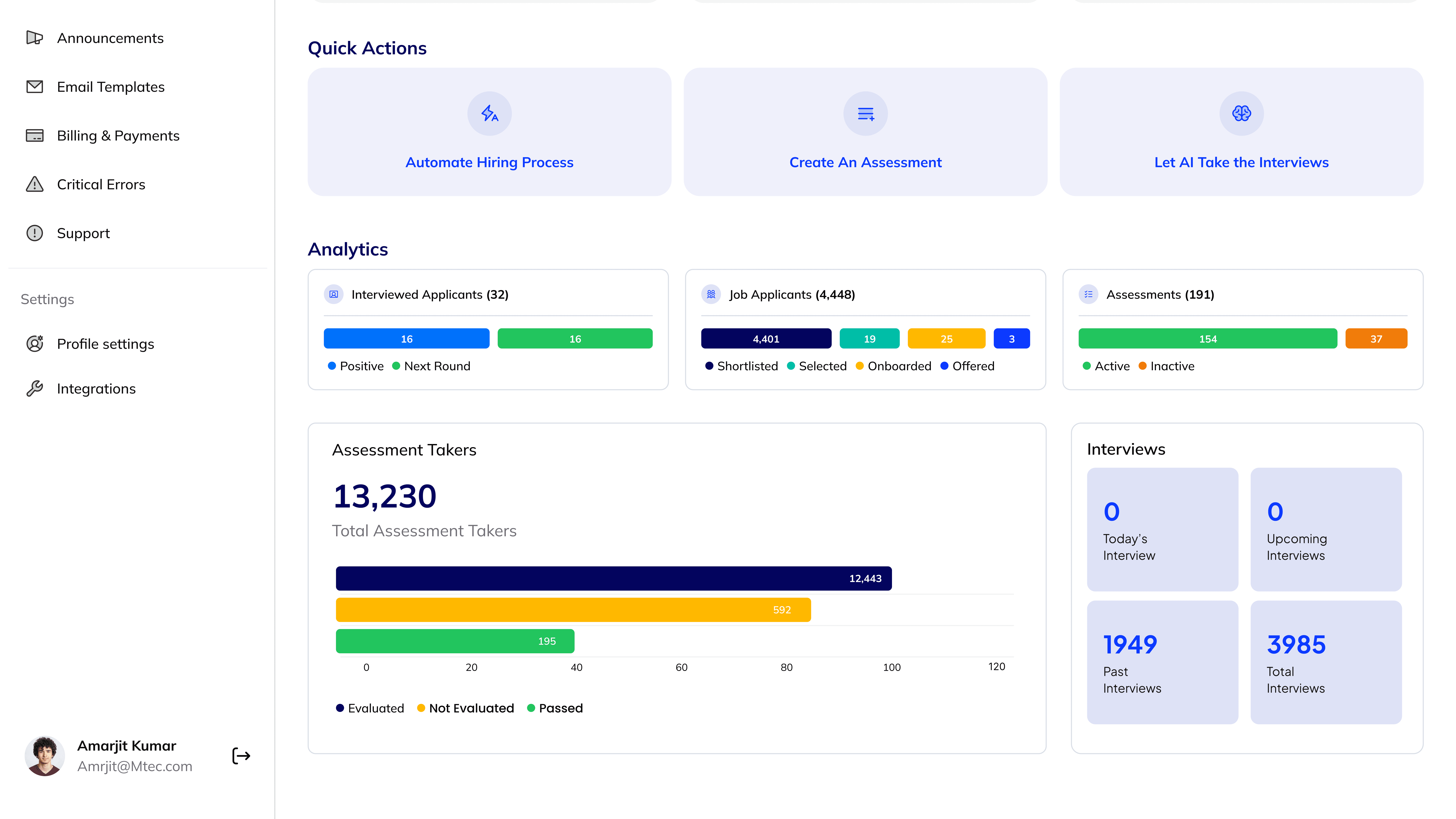Toggle the Passed legend item
This screenshot has height=819, width=1456.
[555, 708]
